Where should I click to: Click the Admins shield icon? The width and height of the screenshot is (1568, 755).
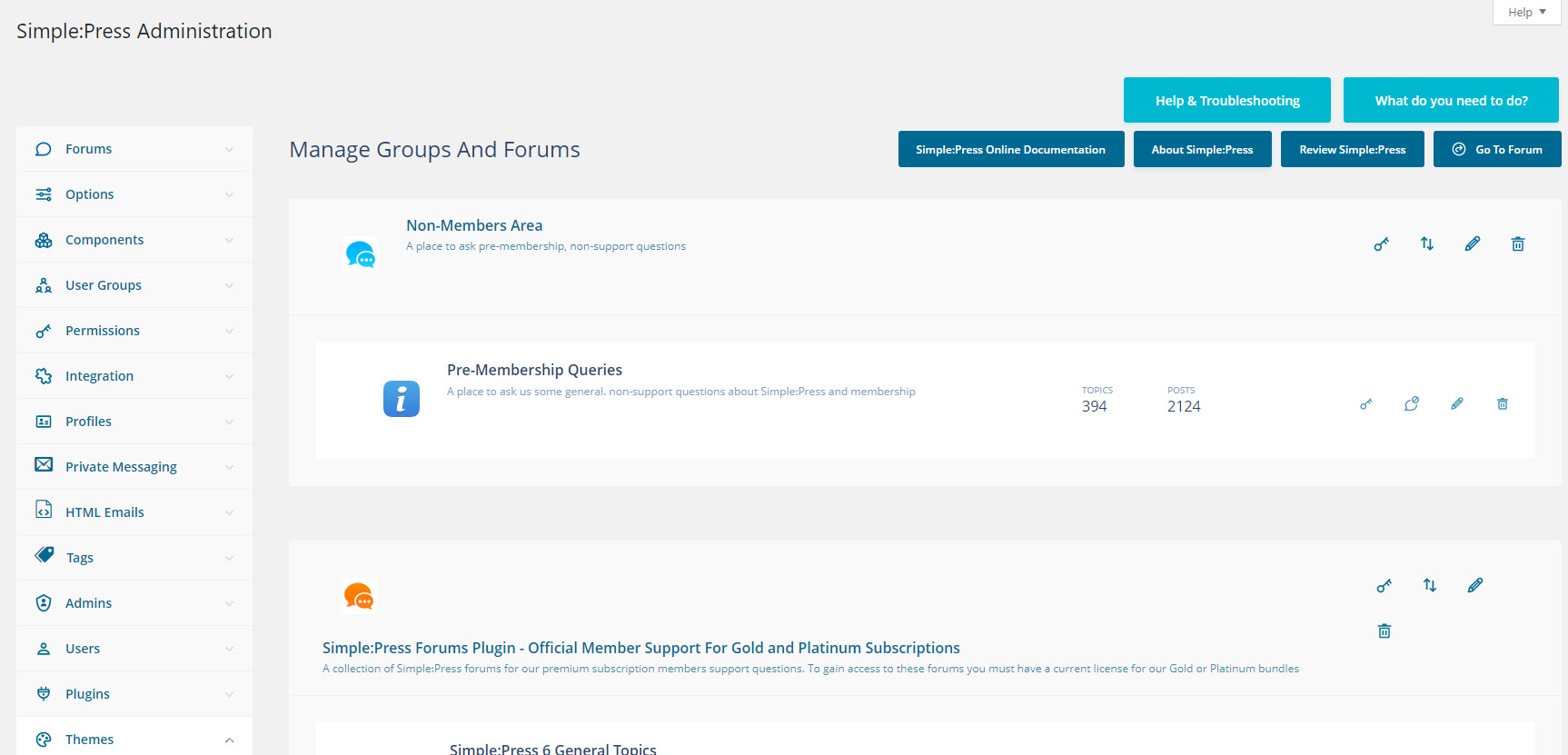tap(43, 603)
